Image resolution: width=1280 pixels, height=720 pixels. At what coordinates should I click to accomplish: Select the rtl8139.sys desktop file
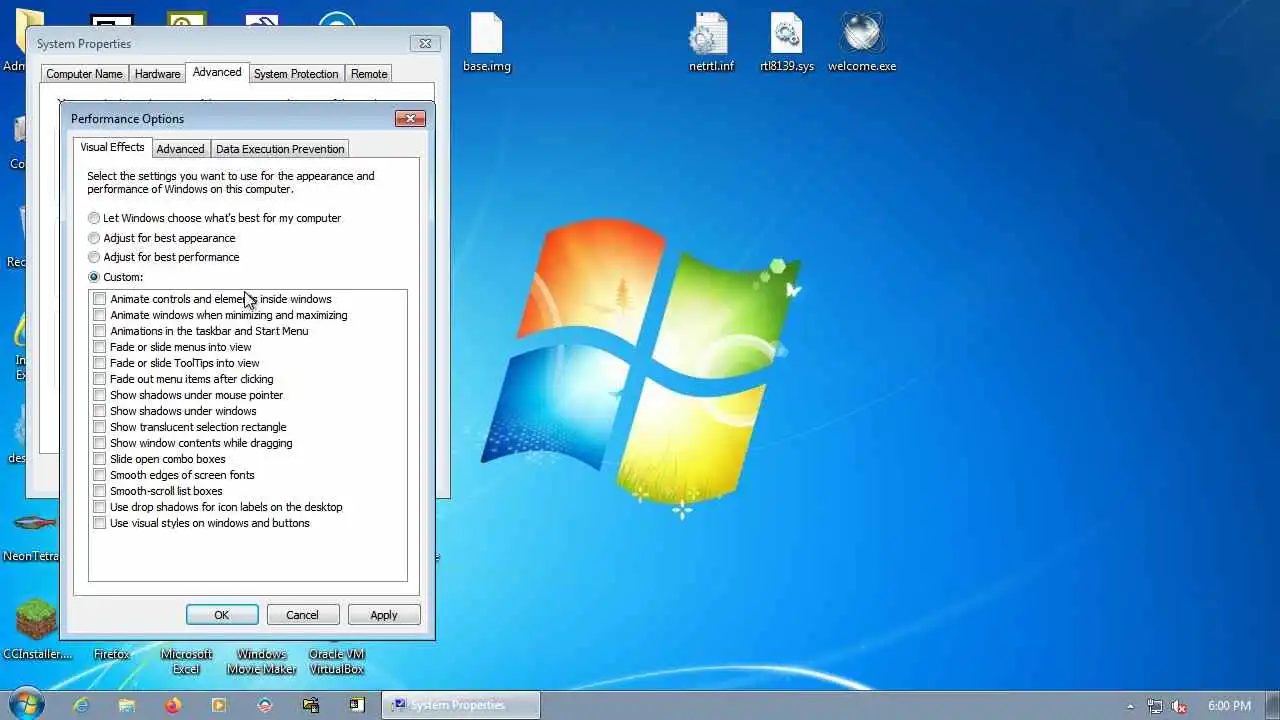point(787,43)
